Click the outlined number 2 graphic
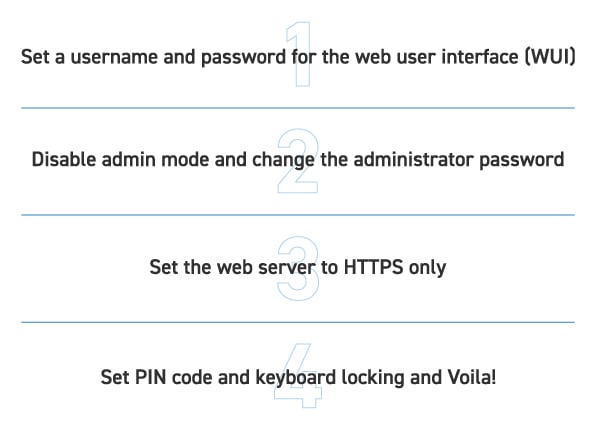 (x=298, y=161)
